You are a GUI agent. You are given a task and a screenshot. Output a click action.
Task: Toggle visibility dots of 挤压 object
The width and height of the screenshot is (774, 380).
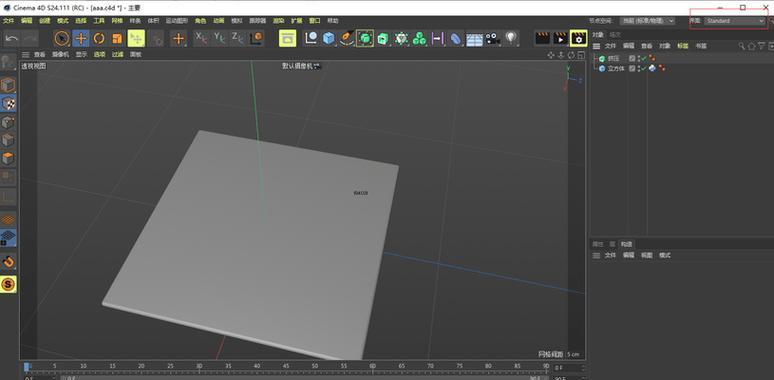point(638,58)
